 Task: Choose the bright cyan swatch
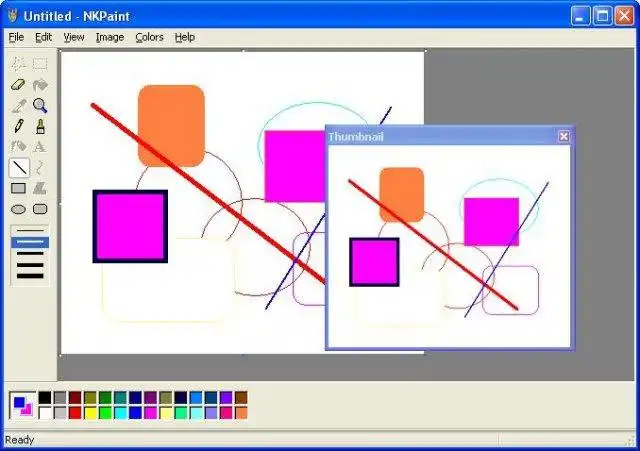(x=120, y=413)
